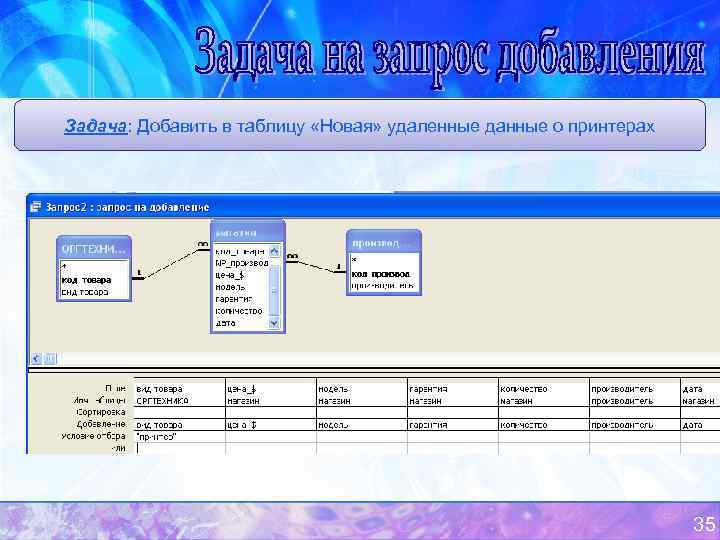
Task: Click the Запрос2 window title icon
Action: 35,207
